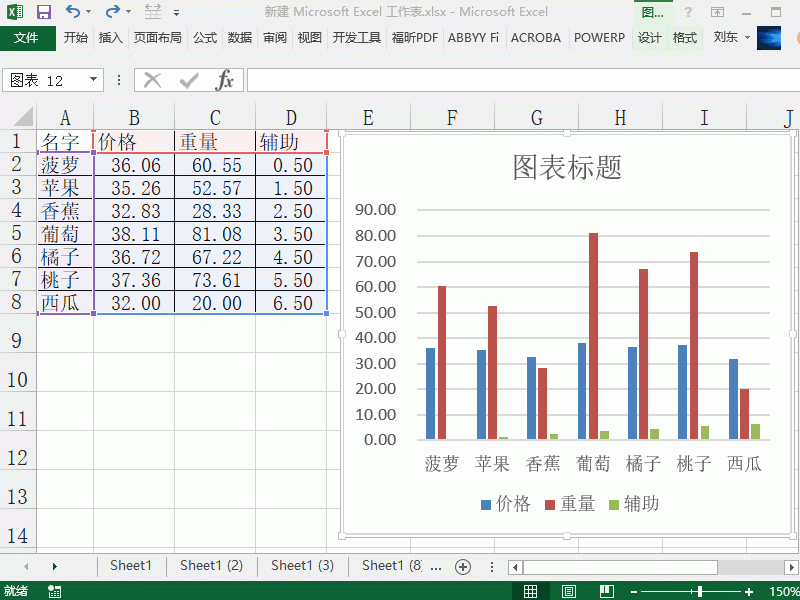The image size is (800, 600).
Task: Click the Redo icon
Action: click(x=113, y=12)
